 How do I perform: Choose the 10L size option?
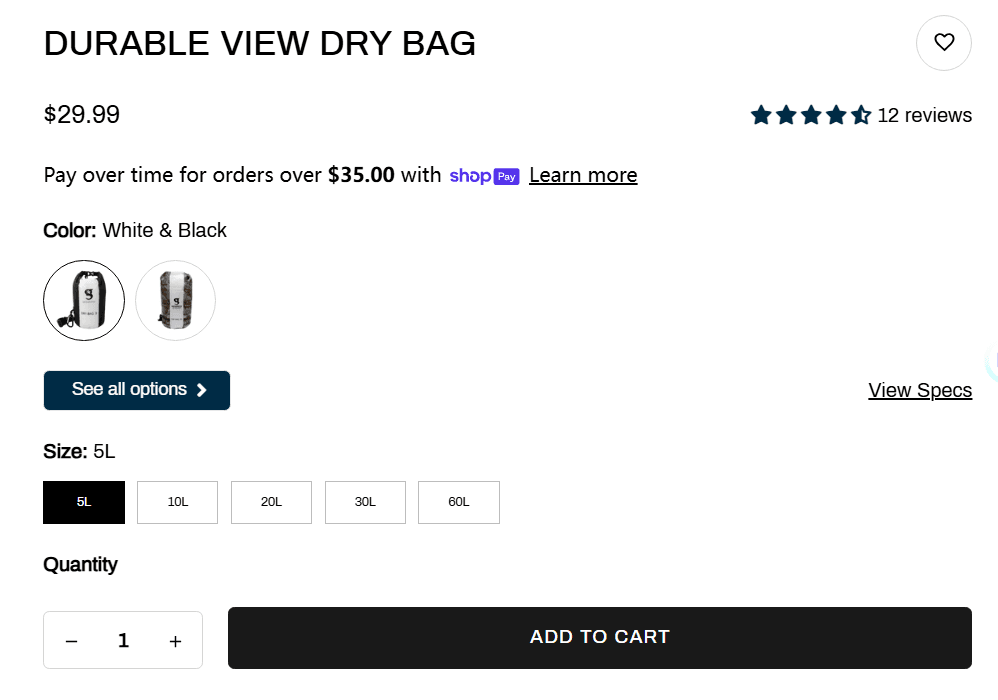(178, 502)
